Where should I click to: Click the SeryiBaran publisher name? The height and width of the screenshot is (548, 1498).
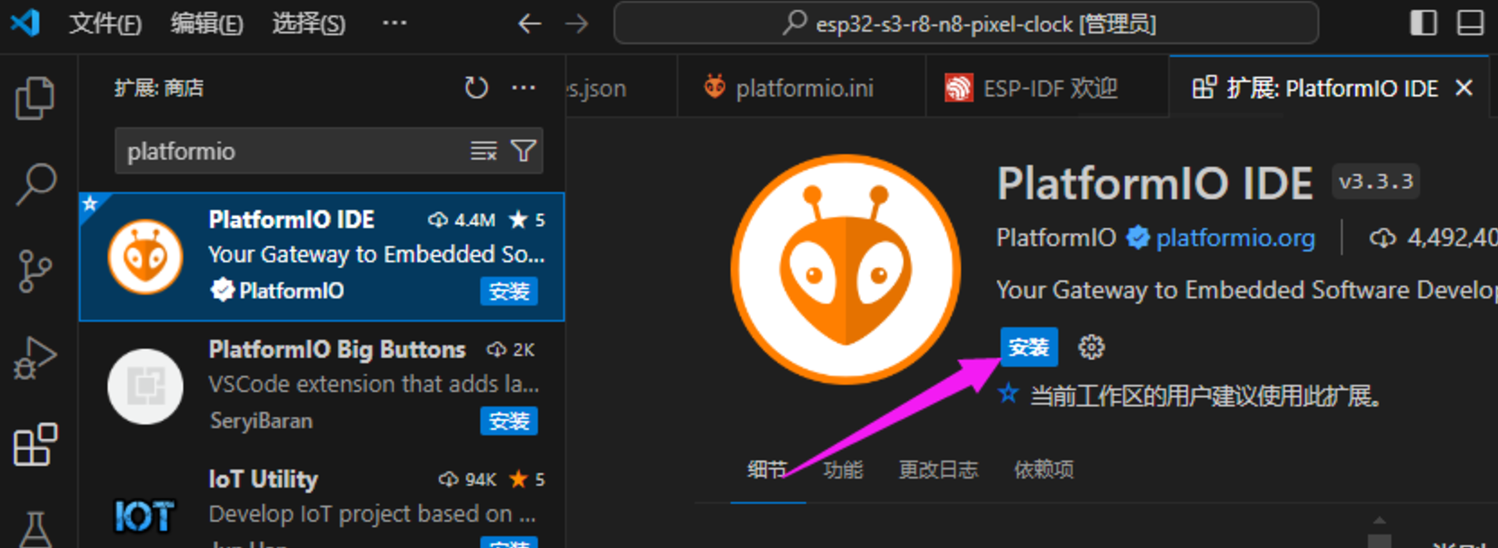pyautogui.click(x=261, y=421)
